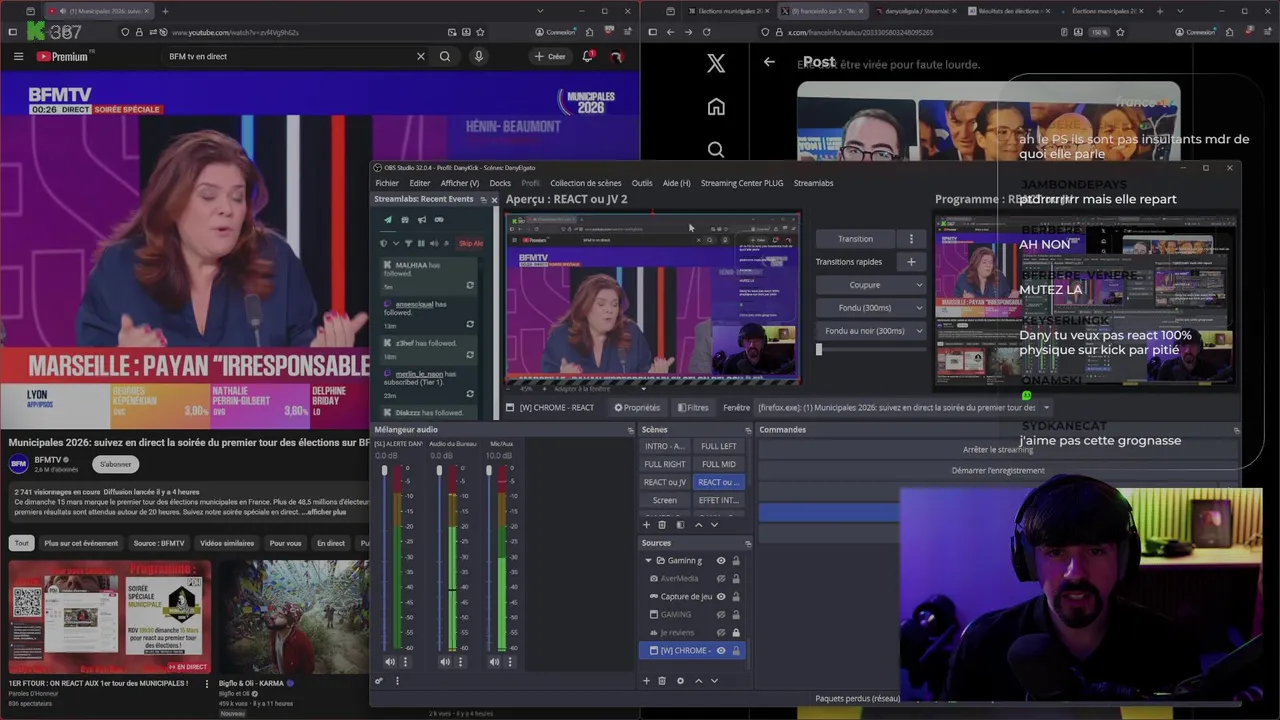This screenshot has height=720, width=1280.
Task: Open Mic/Aux channel options dots
Action: pos(510,662)
